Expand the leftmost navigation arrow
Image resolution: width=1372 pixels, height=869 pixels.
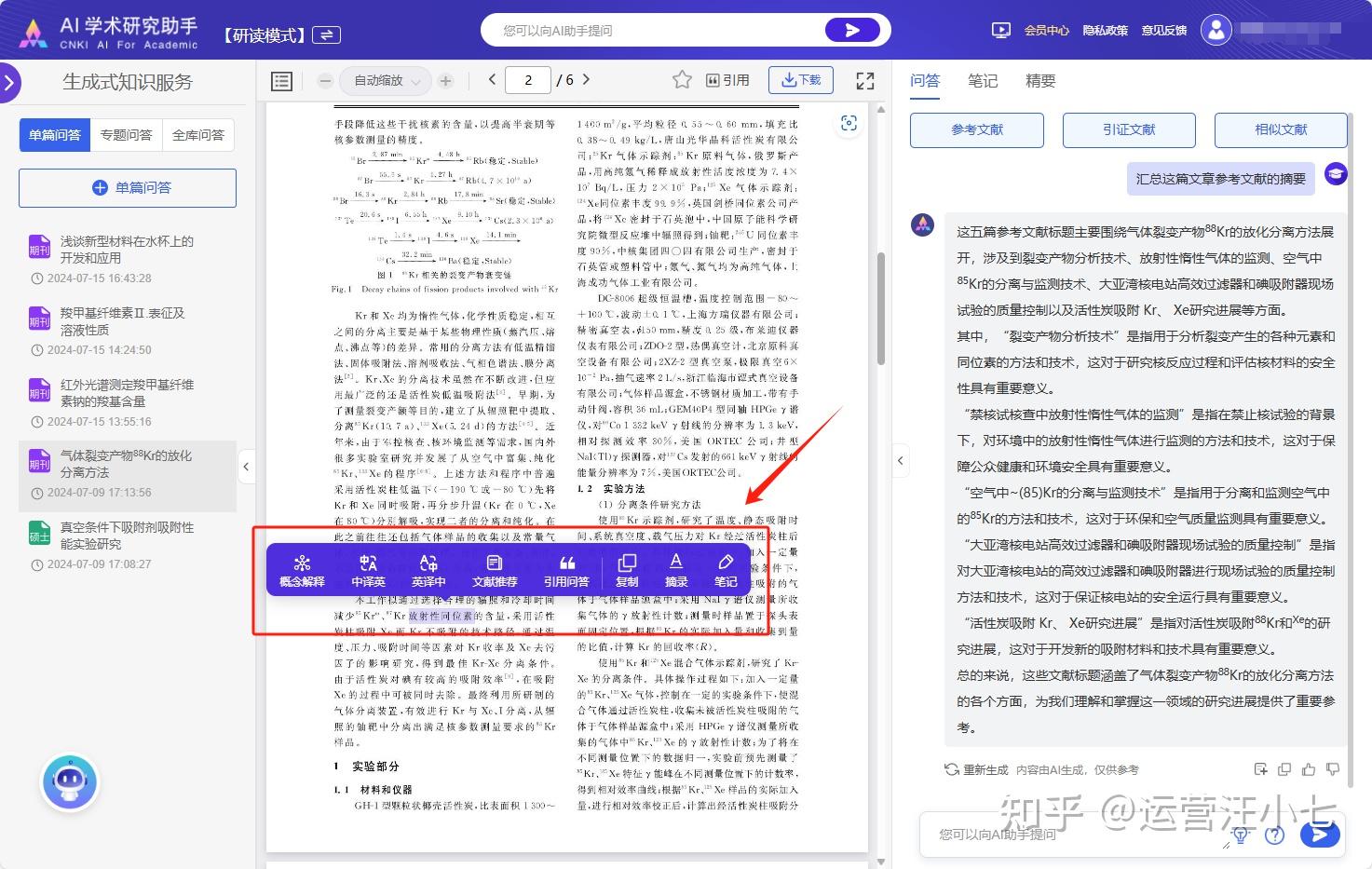click(x=10, y=83)
